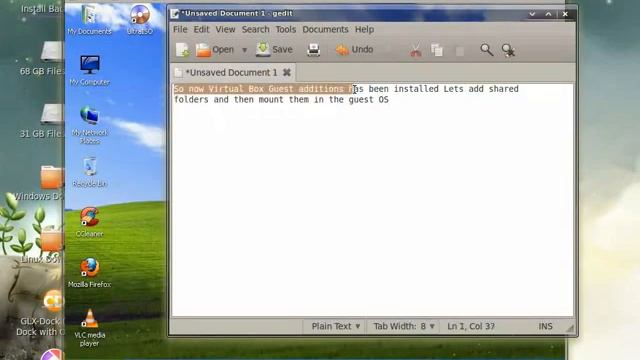Open the File menu
Screen dimensions: 640x360
tap(180, 29)
